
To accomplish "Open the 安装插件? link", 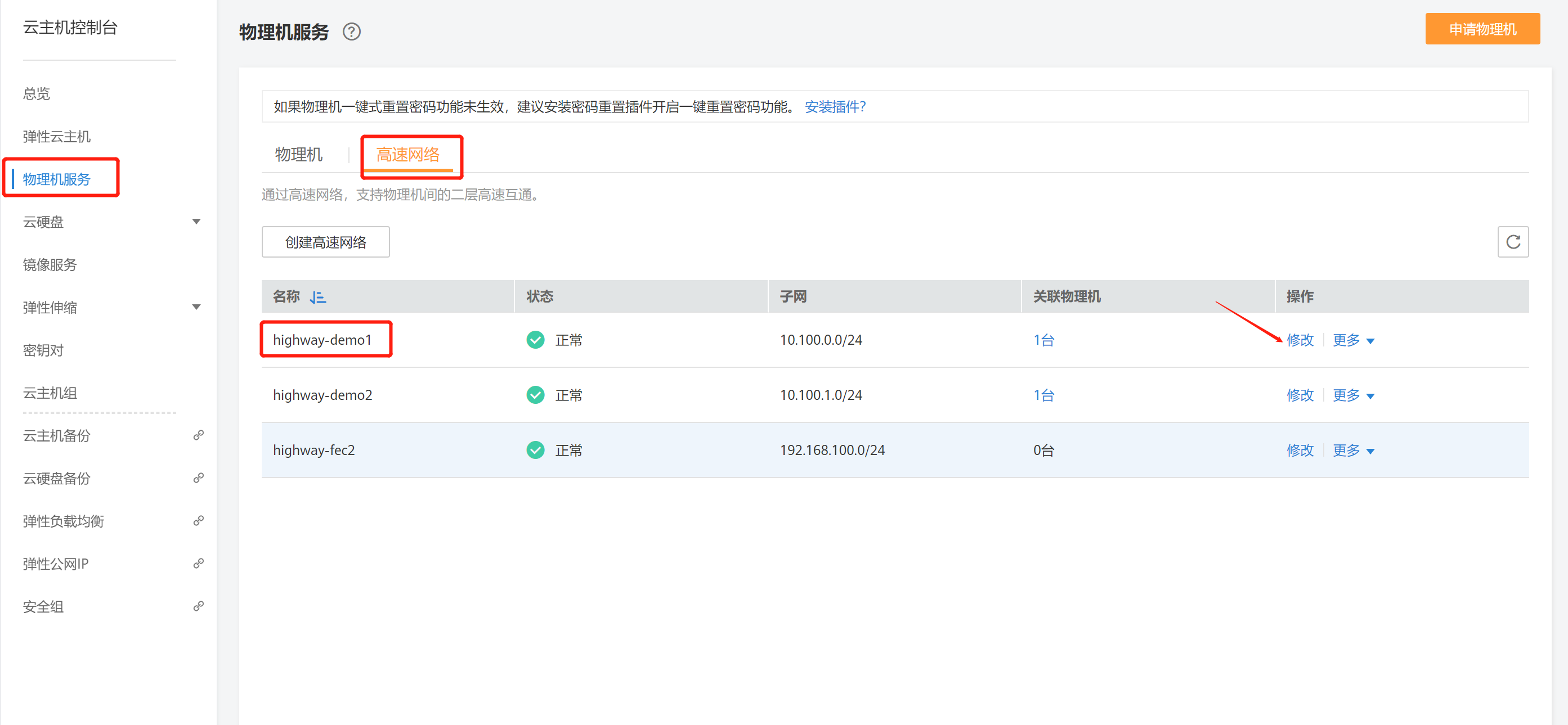I will point(835,106).
